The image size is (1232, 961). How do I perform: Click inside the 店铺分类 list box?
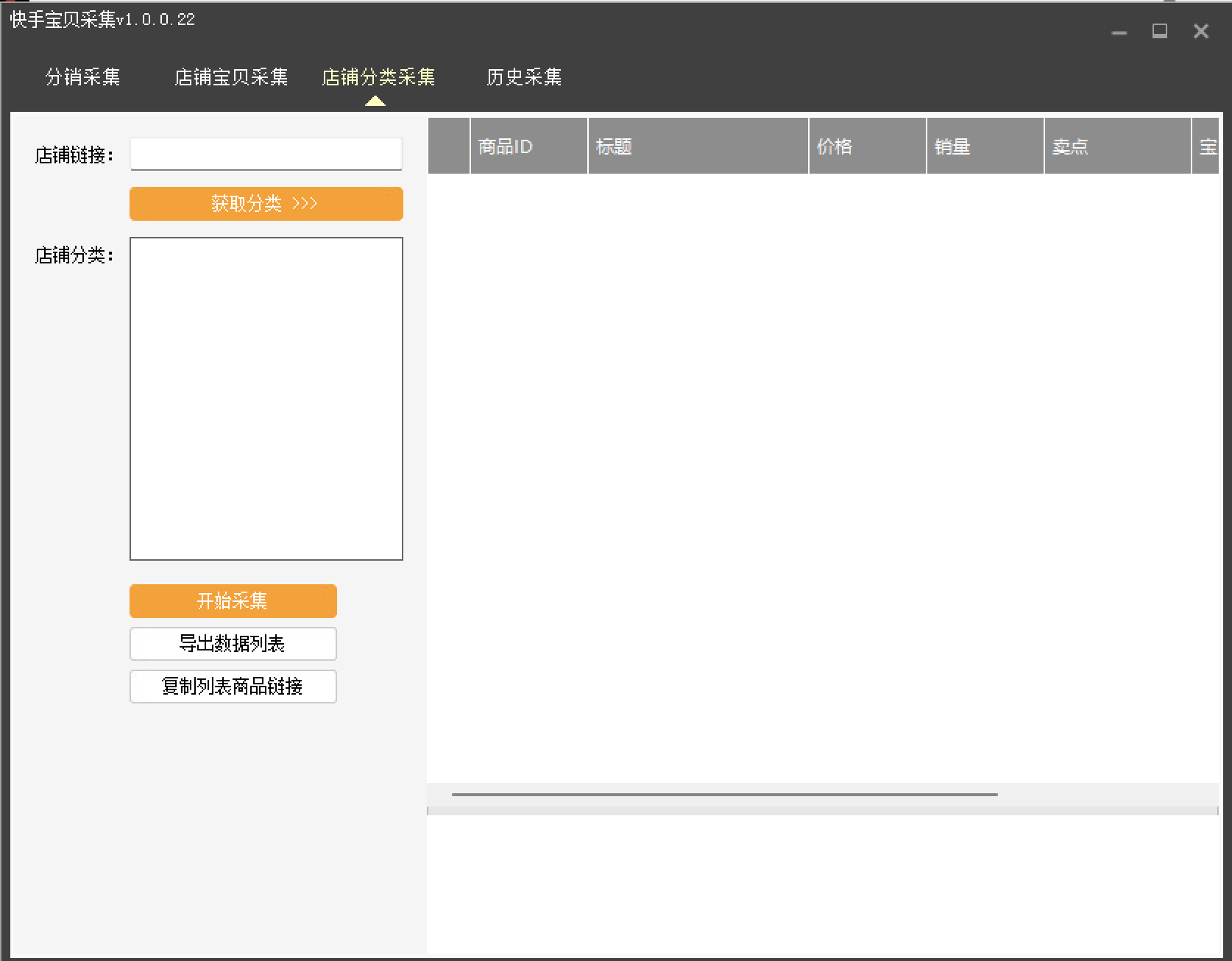(266, 399)
